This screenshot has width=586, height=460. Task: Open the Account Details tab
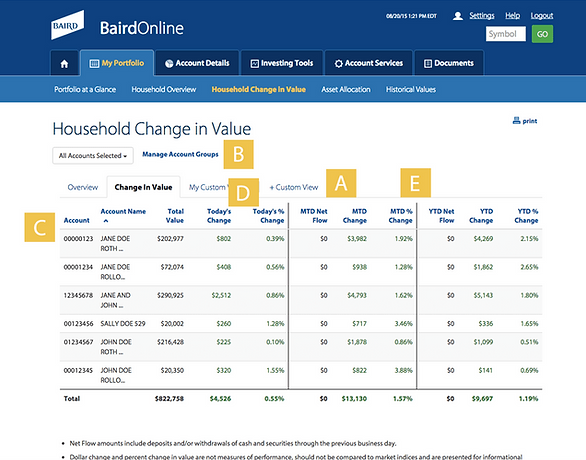point(197,63)
